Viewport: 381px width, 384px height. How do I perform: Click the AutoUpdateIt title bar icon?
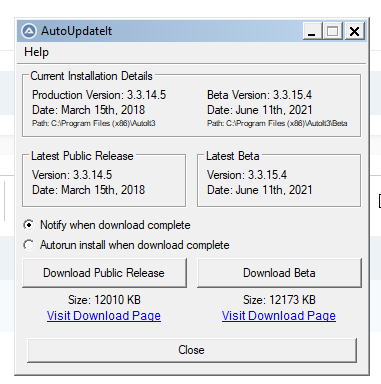coord(29,31)
